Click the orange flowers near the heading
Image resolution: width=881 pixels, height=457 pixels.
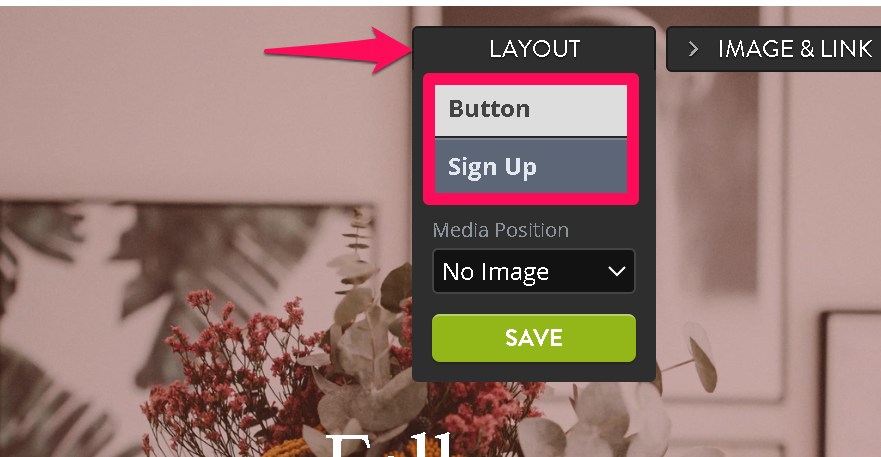pyautogui.click(x=292, y=449)
